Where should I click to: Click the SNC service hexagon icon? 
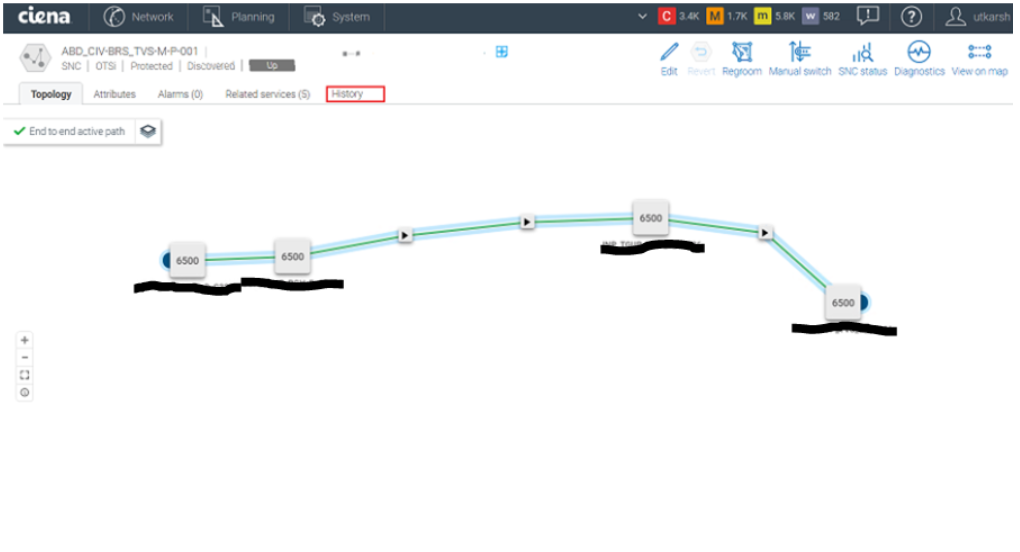tap(34, 58)
